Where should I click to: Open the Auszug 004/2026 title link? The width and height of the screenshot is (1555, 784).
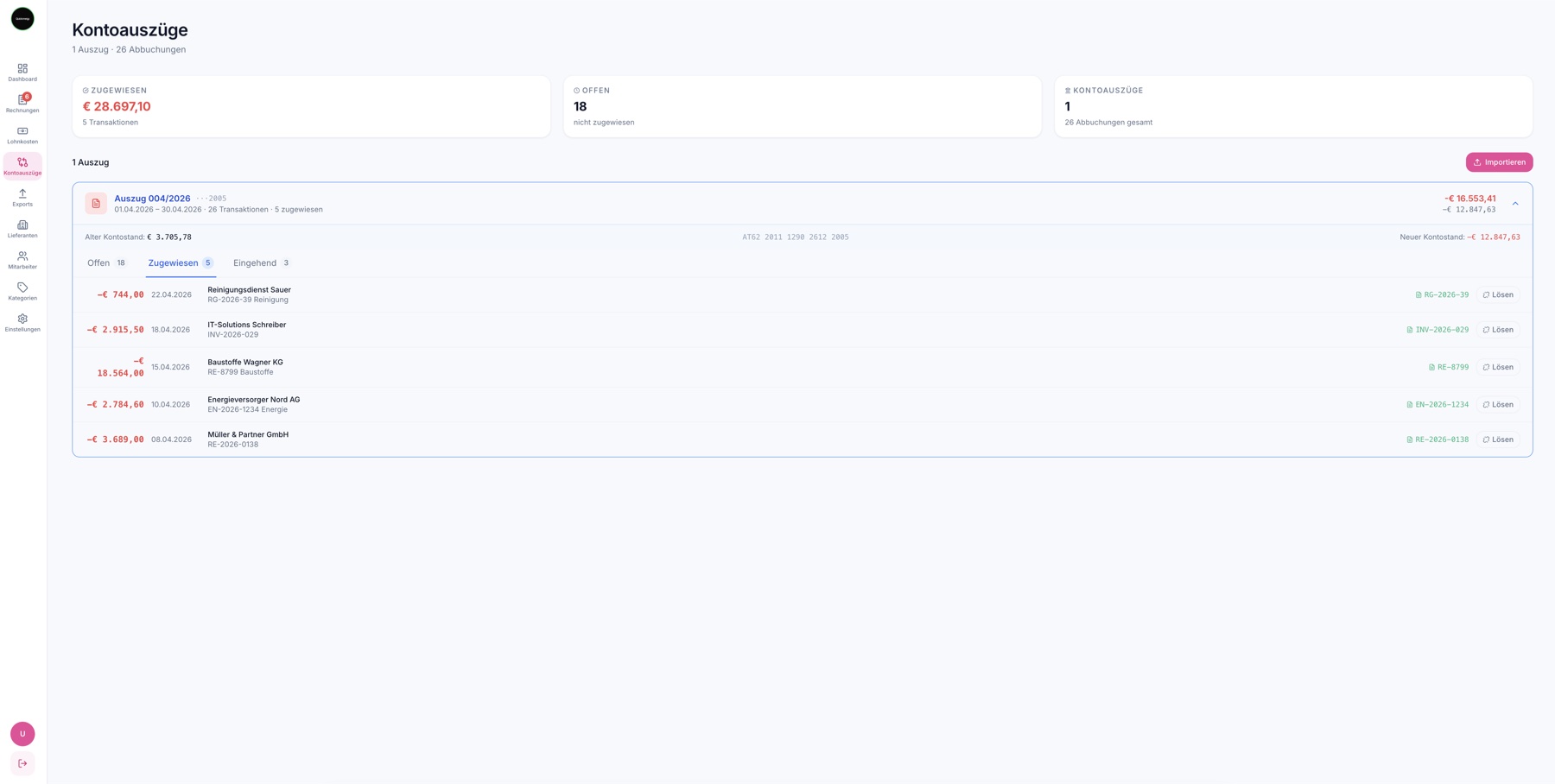(x=152, y=199)
